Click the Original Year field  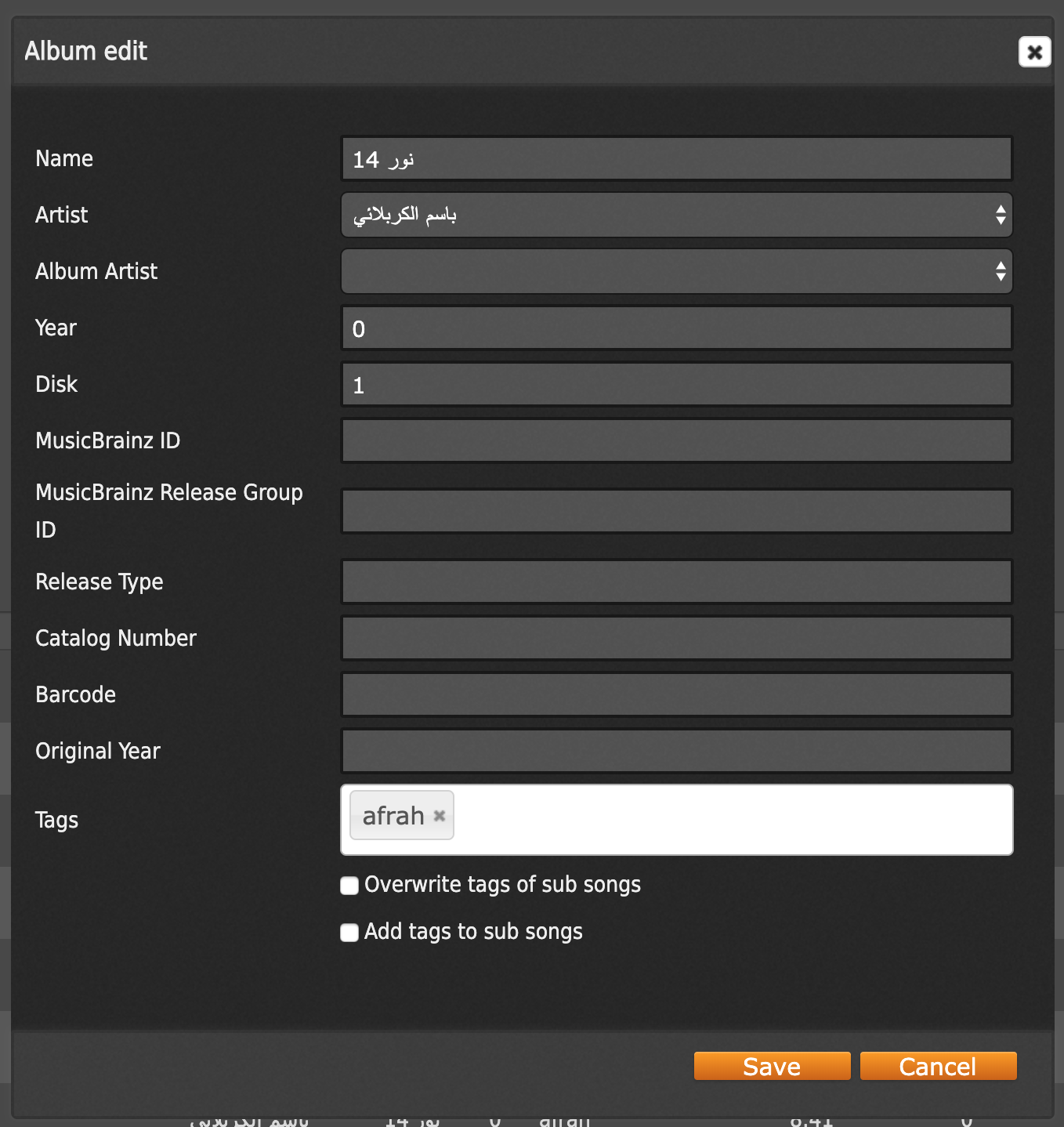[x=676, y=750]
